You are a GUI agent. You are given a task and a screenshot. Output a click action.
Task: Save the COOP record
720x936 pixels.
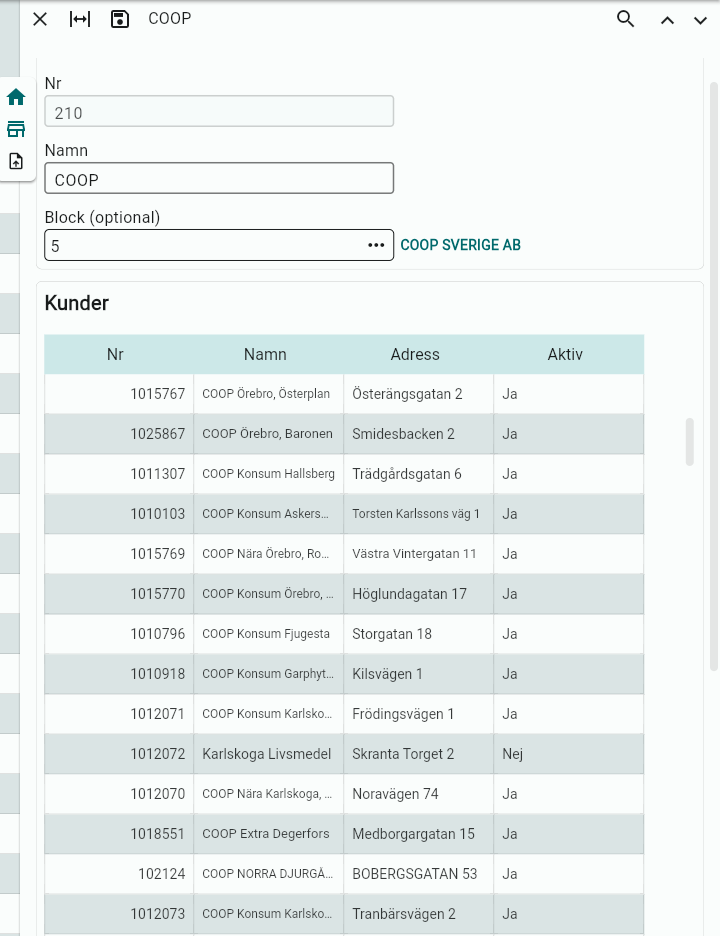120,19
